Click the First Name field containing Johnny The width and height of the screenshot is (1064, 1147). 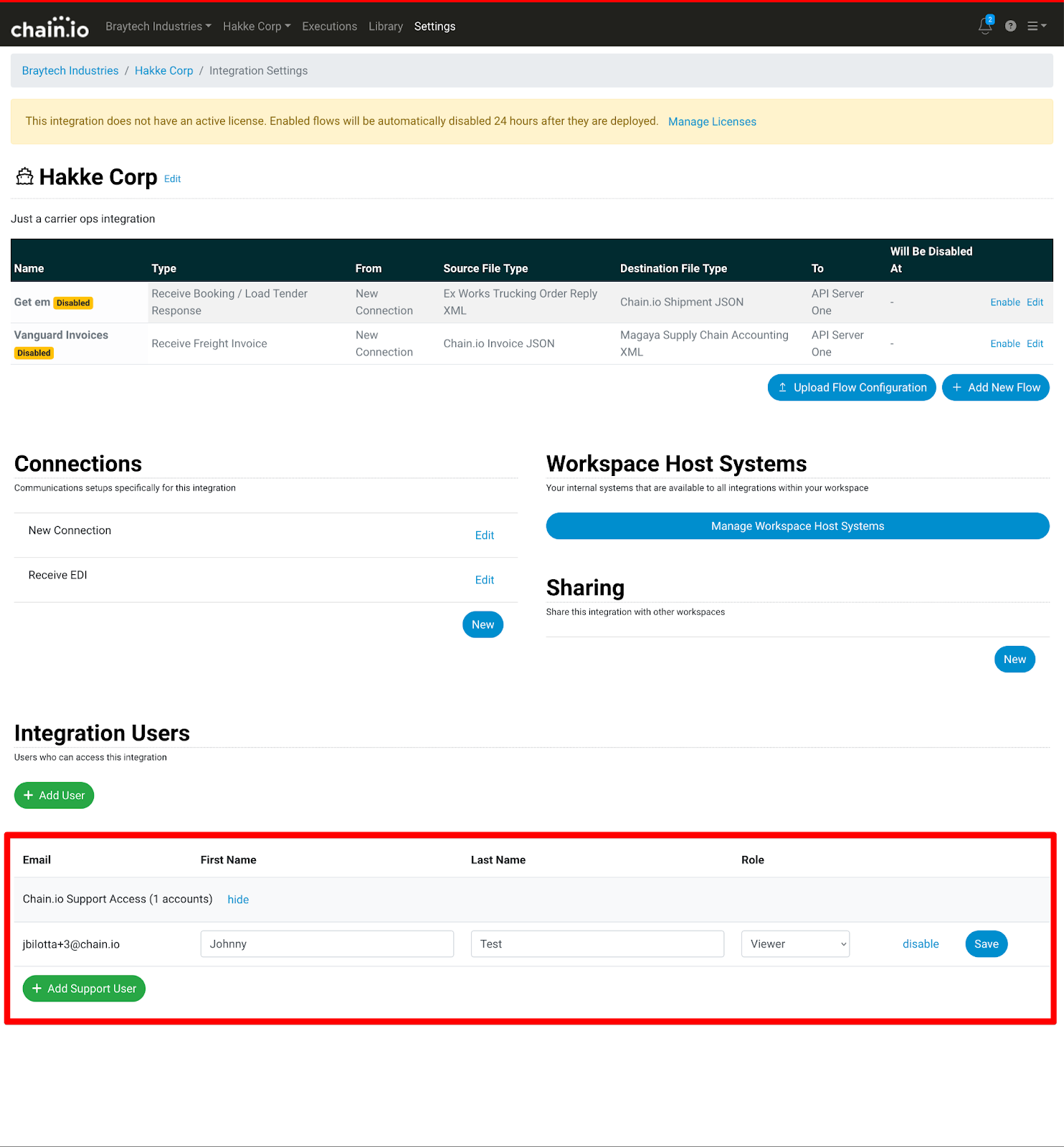(327, 944)
